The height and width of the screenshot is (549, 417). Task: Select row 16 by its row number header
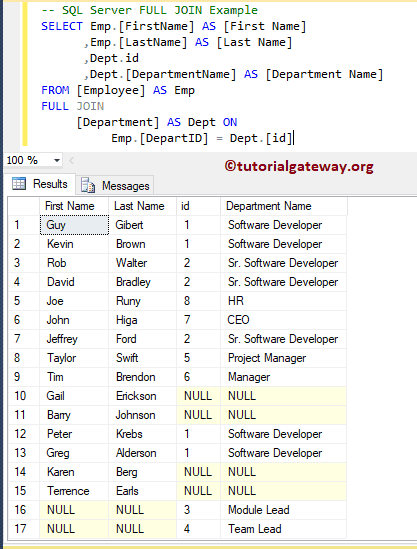[x=24, y=510]
